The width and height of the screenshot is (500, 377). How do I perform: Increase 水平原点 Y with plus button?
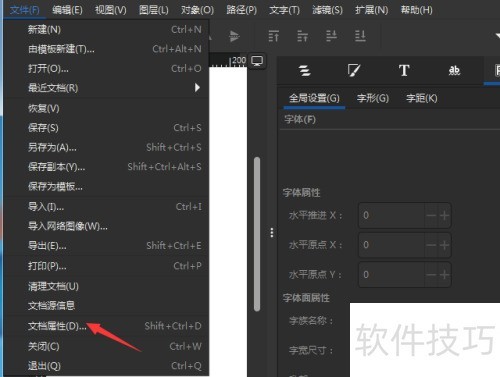point(444,275)
